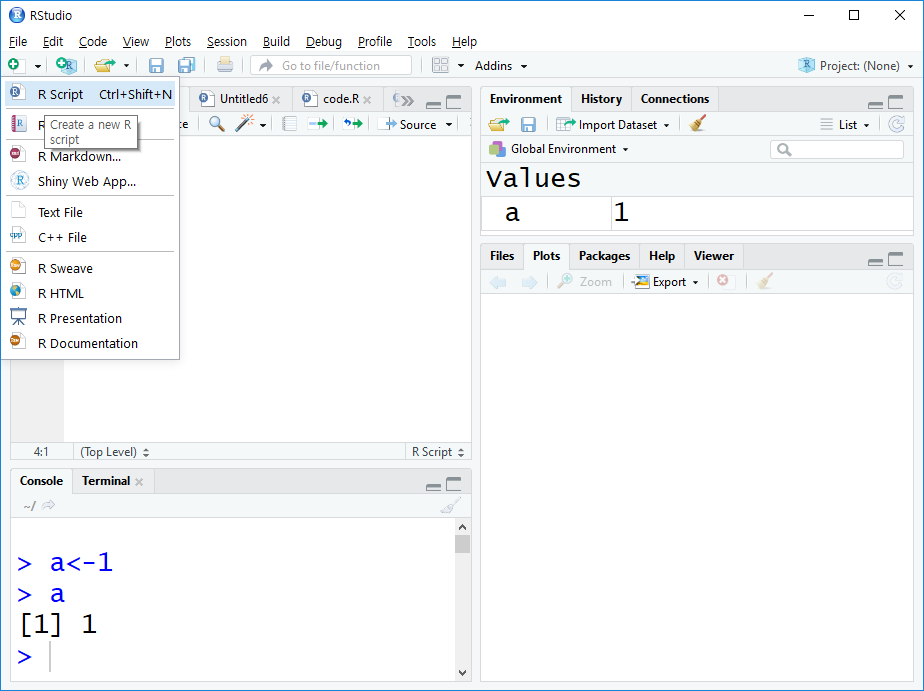
Task: Choose Shiny Web App... menu entry
Action: tap(90, 181)
